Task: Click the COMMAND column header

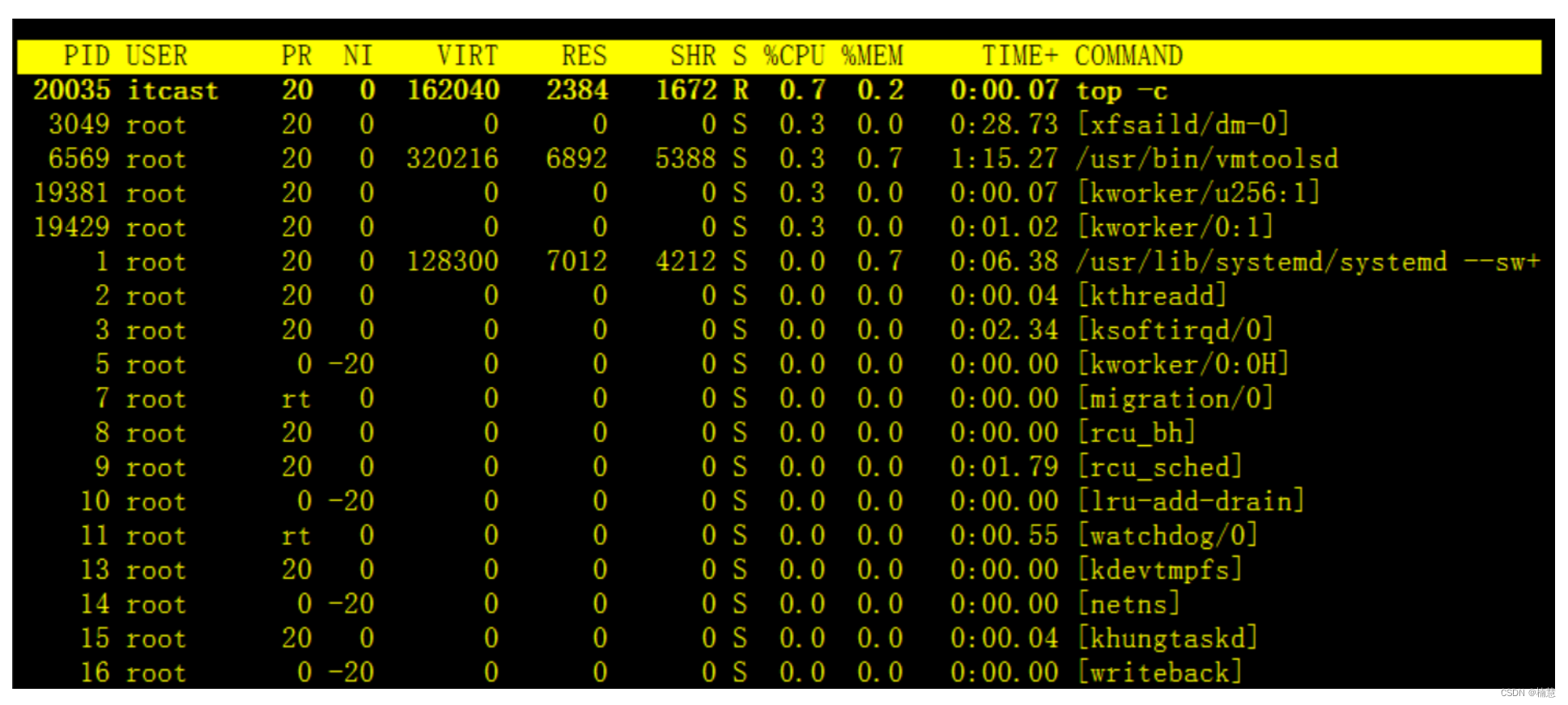Action: [1128, 56]
